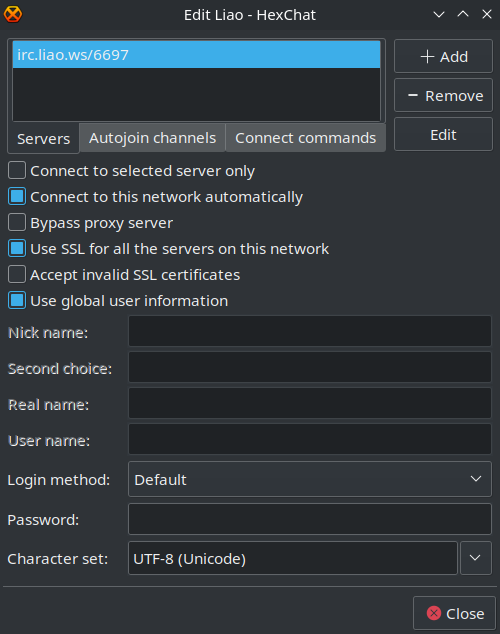
Task: Focus the Second choice field
Action: [310, 367]
